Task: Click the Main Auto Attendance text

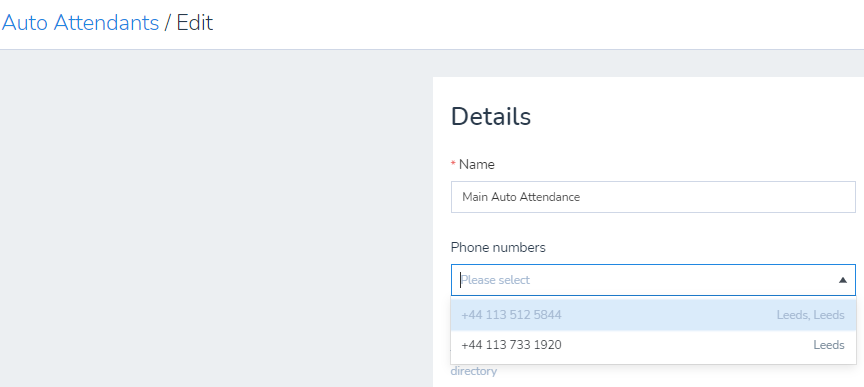Action: pos(521,197)
